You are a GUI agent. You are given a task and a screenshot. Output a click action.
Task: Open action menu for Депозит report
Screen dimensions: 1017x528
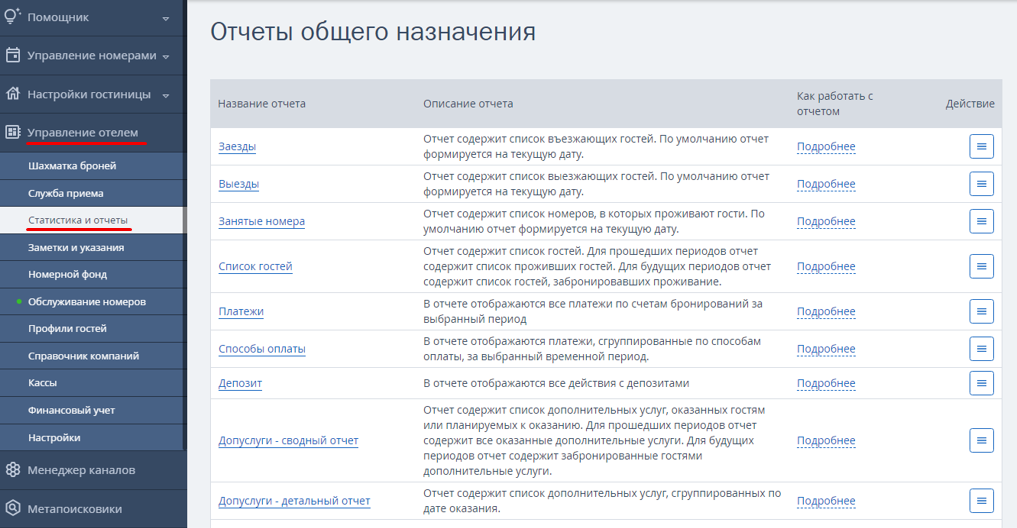[x=981, y=383]
